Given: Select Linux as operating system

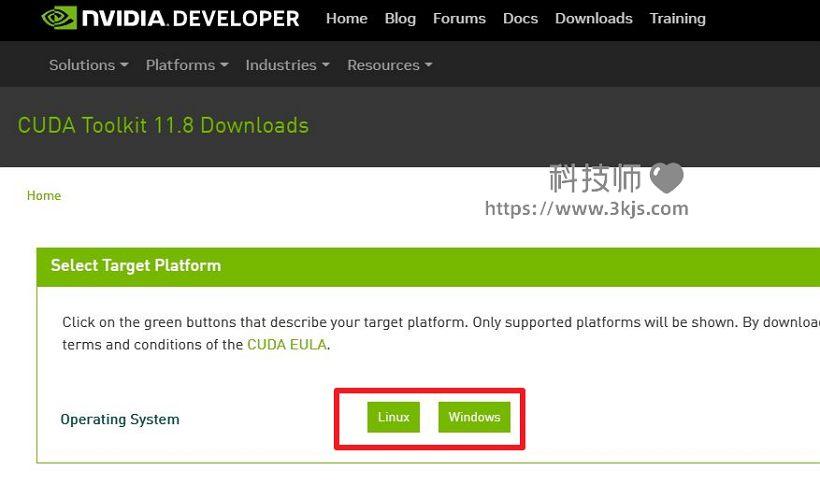Looking at the screenshot, I should tap(393, 417).
